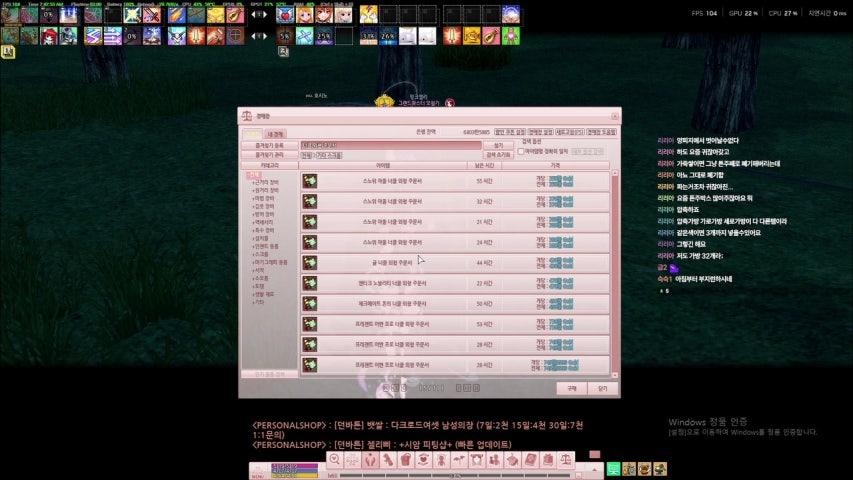Open the 경매장 설정 settings button
The height and width of the screenshot is (480, 853).
pyautogui.click(x=540, y=132)
